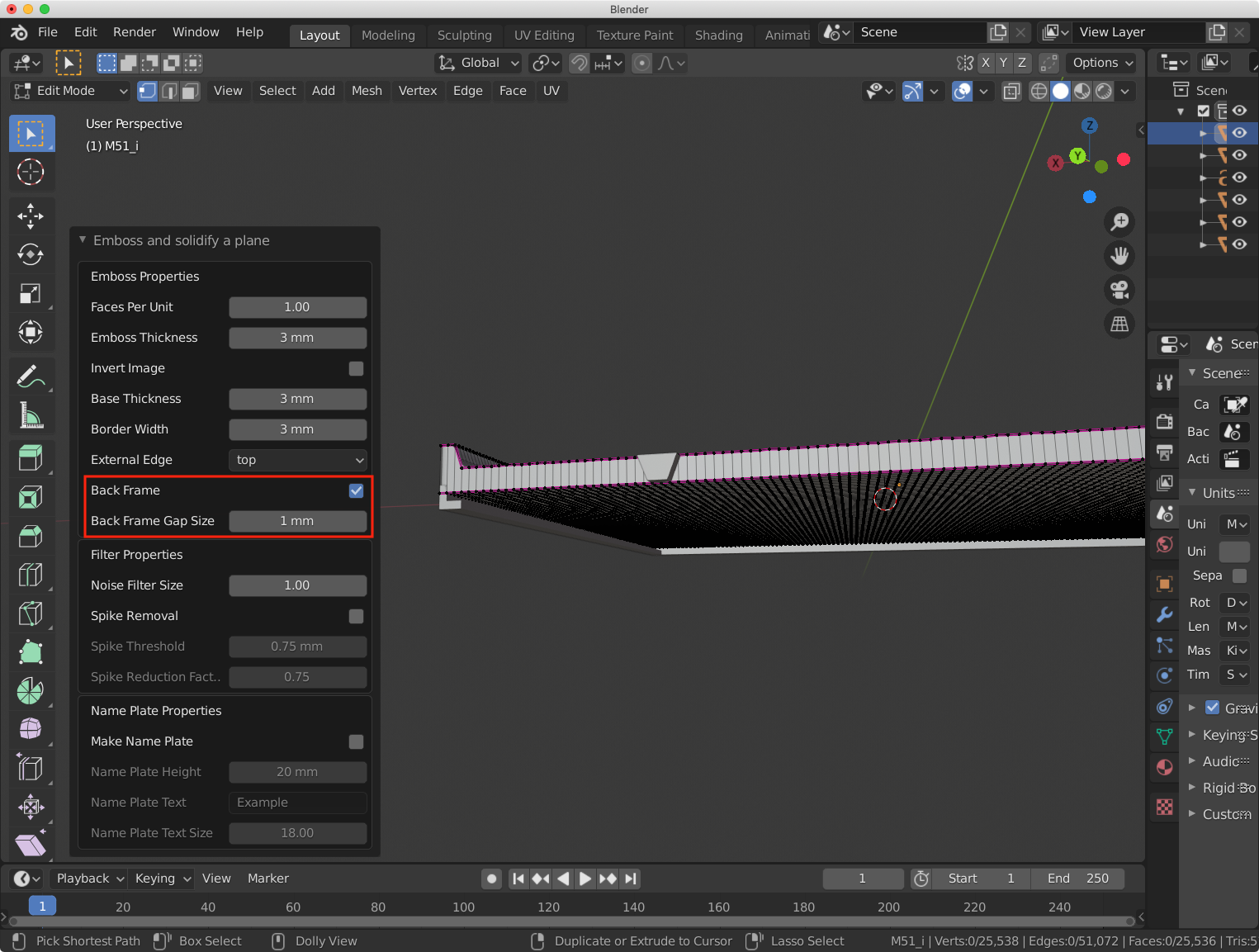Viewport: 1259px width, 952px height.
Task: Open the Mesh menu
Action: tap(367, 91)
